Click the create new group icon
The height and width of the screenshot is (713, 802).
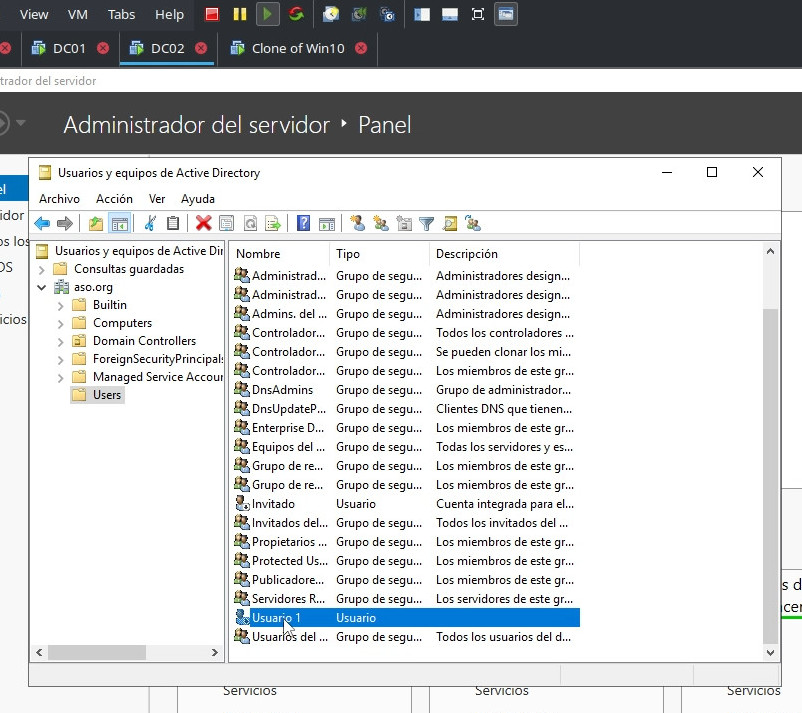coord(380,224)
